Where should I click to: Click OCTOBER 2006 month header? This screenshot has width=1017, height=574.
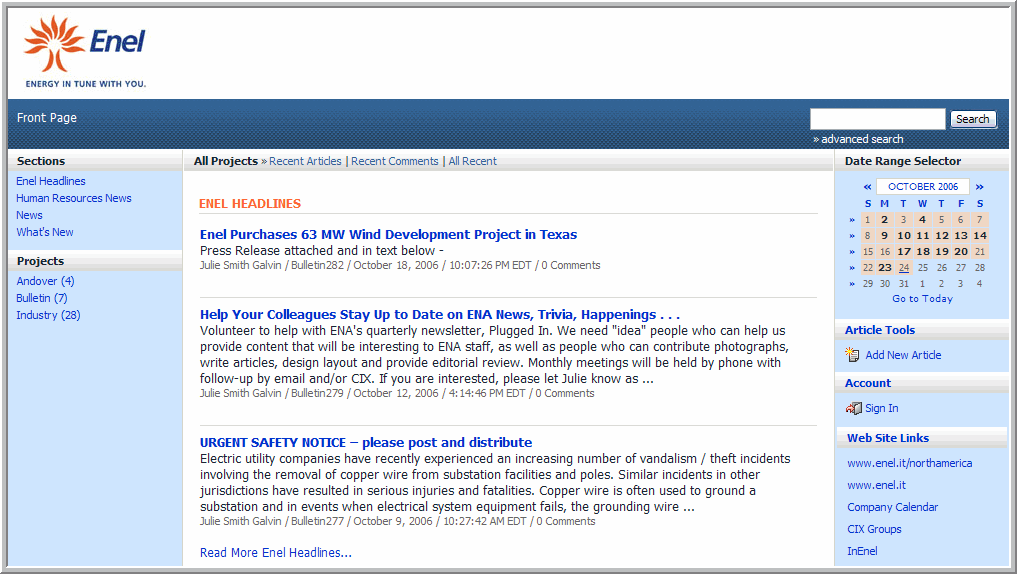coord(923,187)
